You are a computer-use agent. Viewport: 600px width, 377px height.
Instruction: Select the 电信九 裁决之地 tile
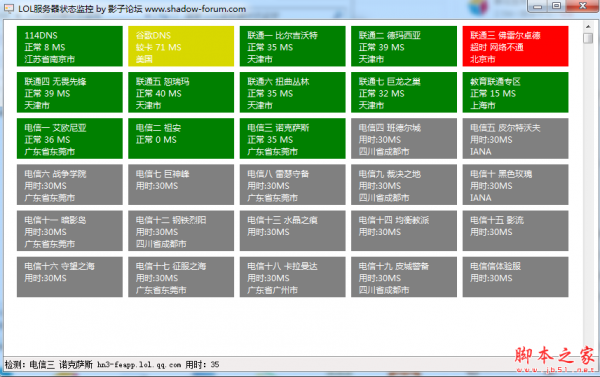(x=404, y=184)
